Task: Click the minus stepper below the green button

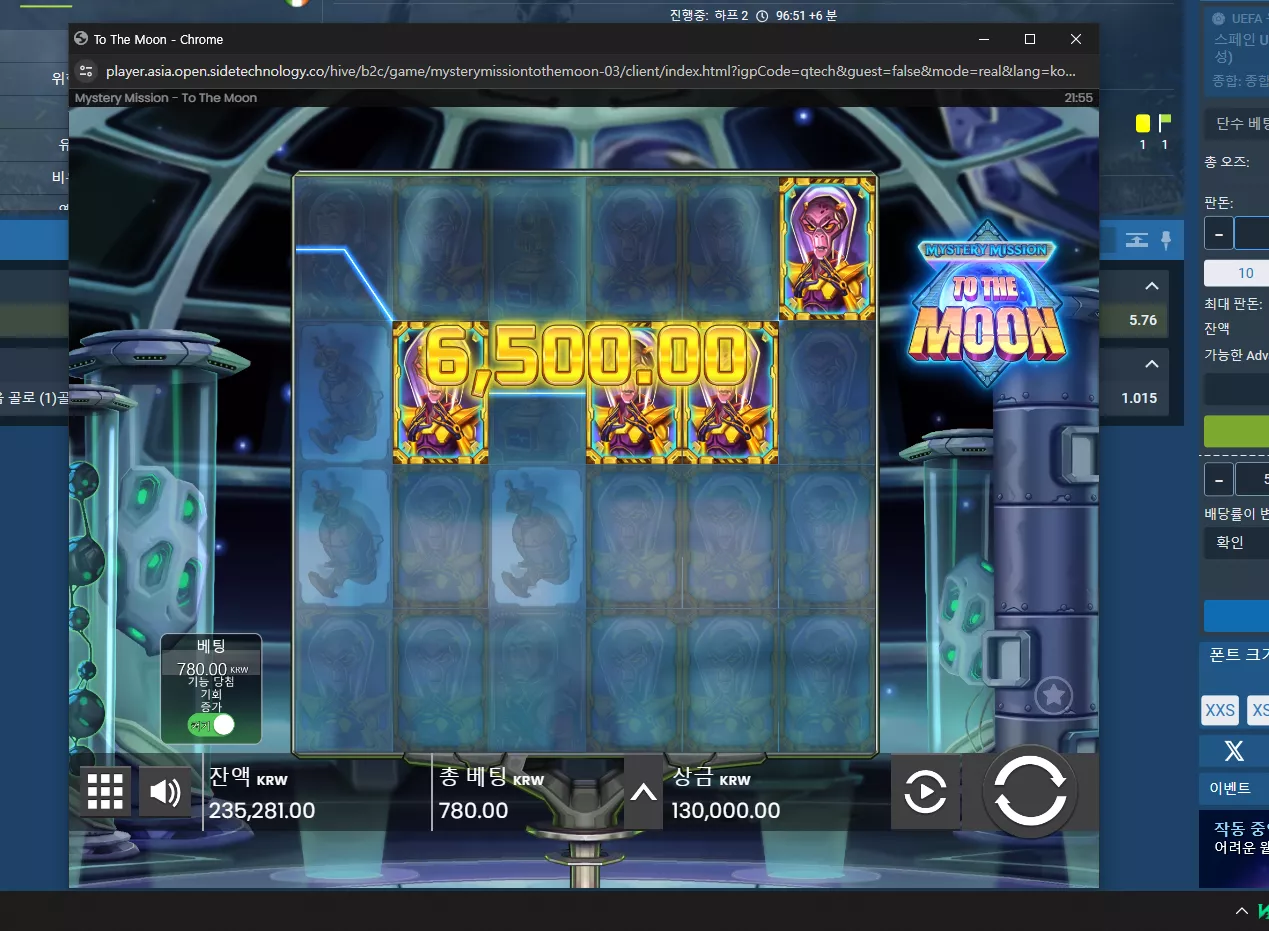Action: pos(1218,480)
